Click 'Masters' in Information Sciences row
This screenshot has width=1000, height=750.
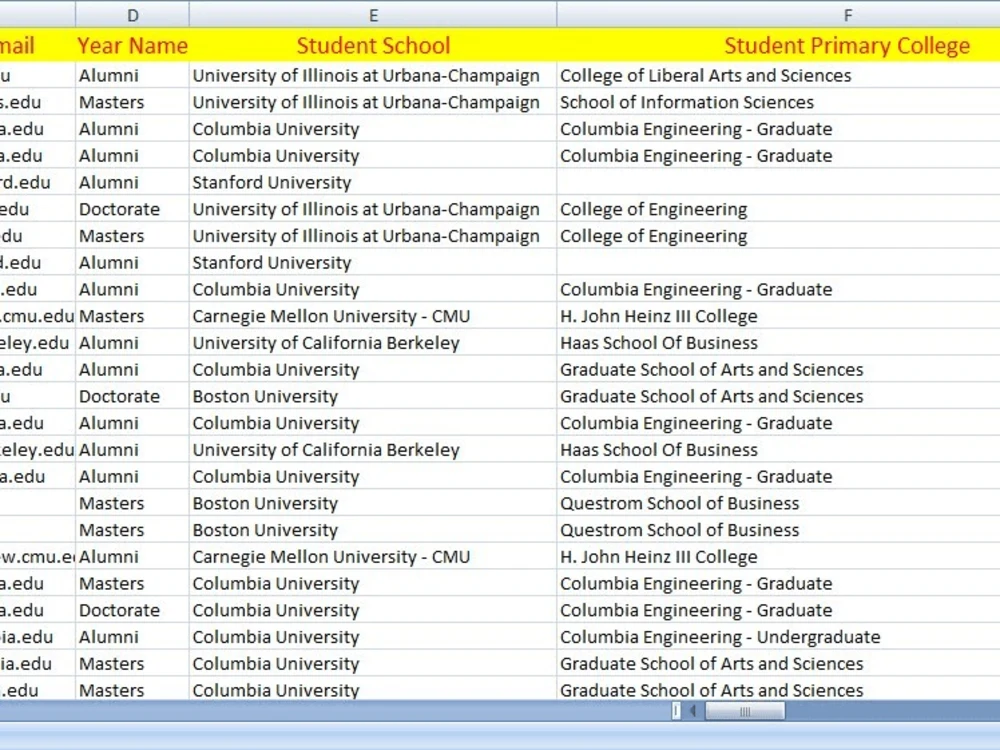133,102
